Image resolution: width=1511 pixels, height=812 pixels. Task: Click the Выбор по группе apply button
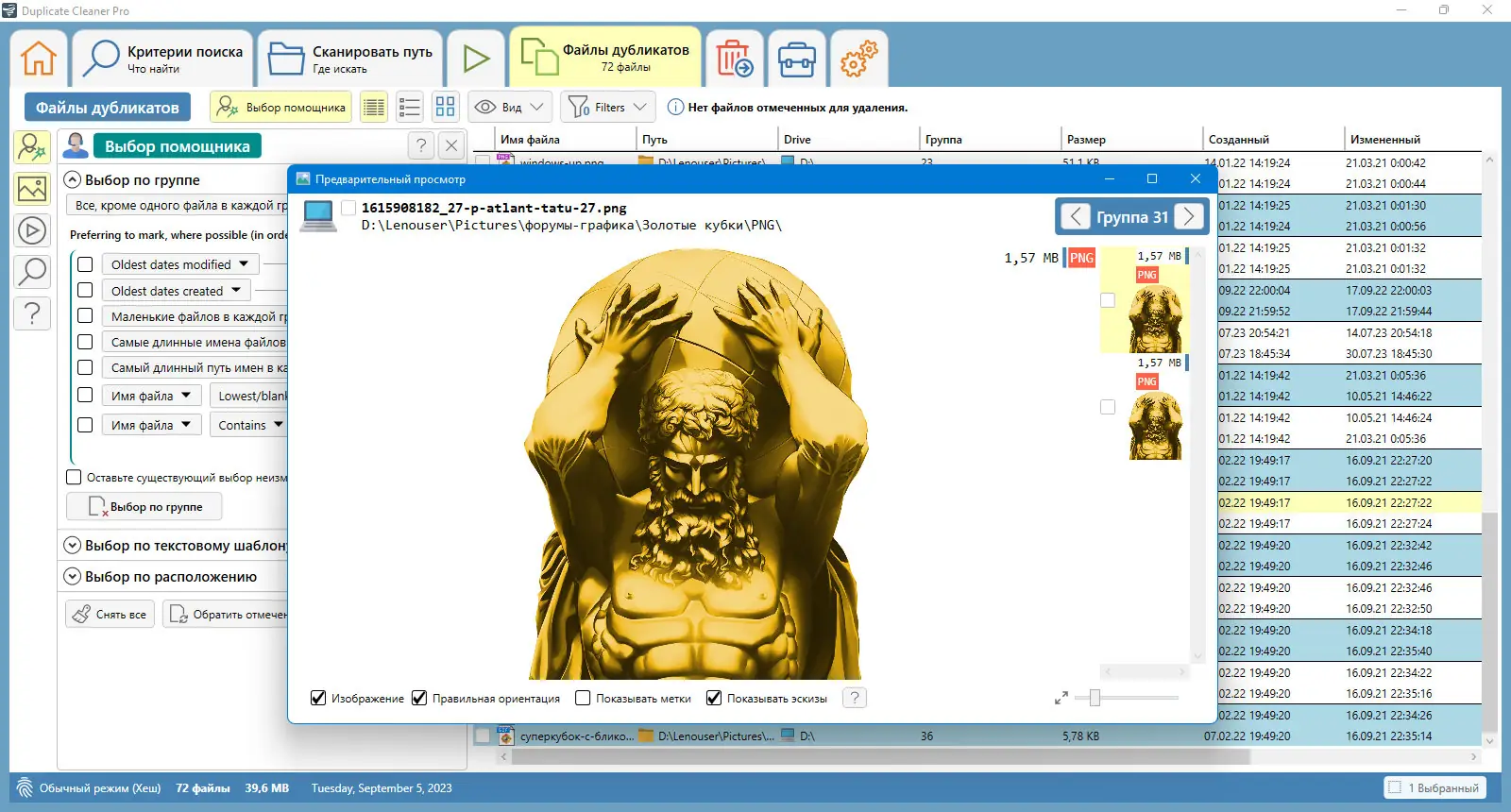coord(144,507)
